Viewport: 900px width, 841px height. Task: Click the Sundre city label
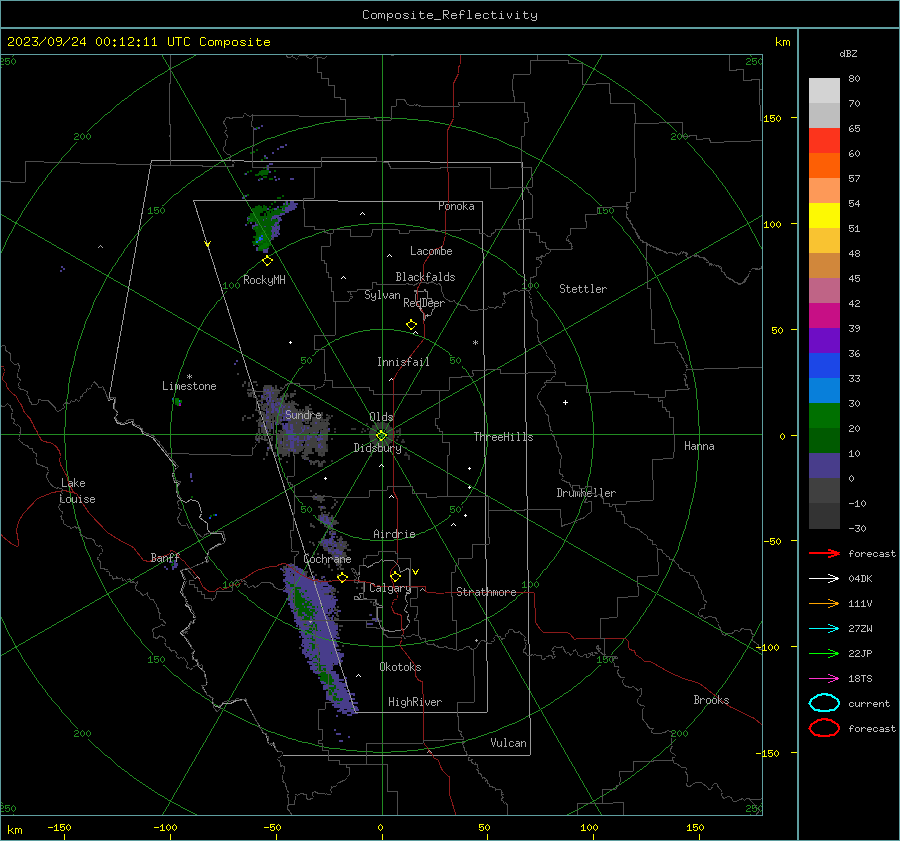[303, 414]
